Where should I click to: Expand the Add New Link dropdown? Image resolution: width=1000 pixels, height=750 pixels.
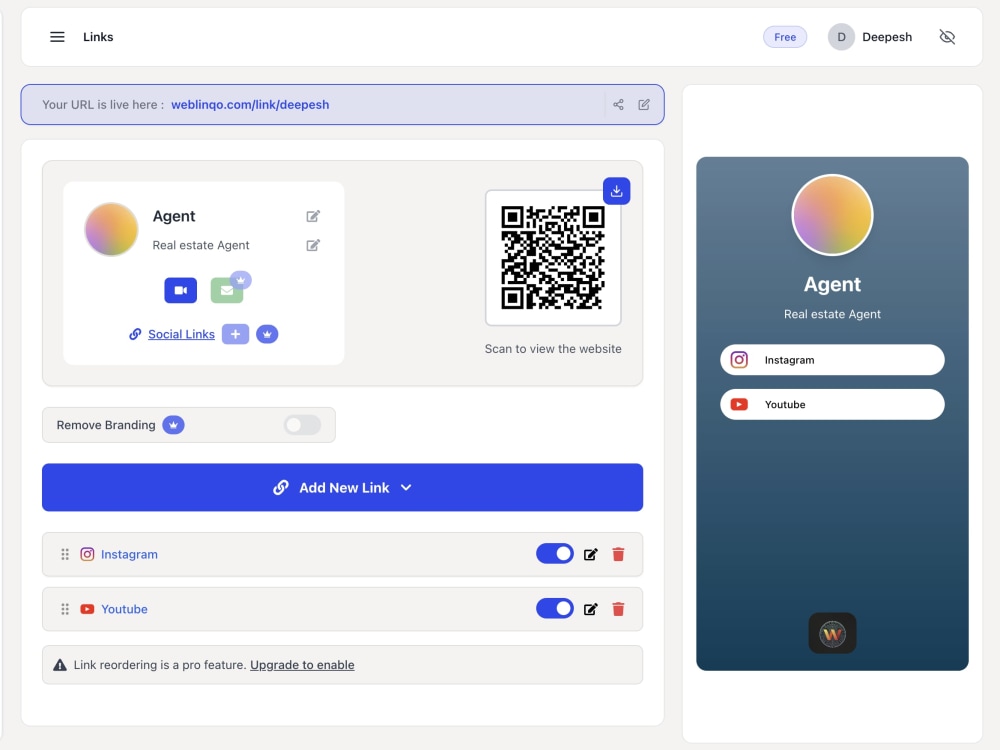coord(342,487)
